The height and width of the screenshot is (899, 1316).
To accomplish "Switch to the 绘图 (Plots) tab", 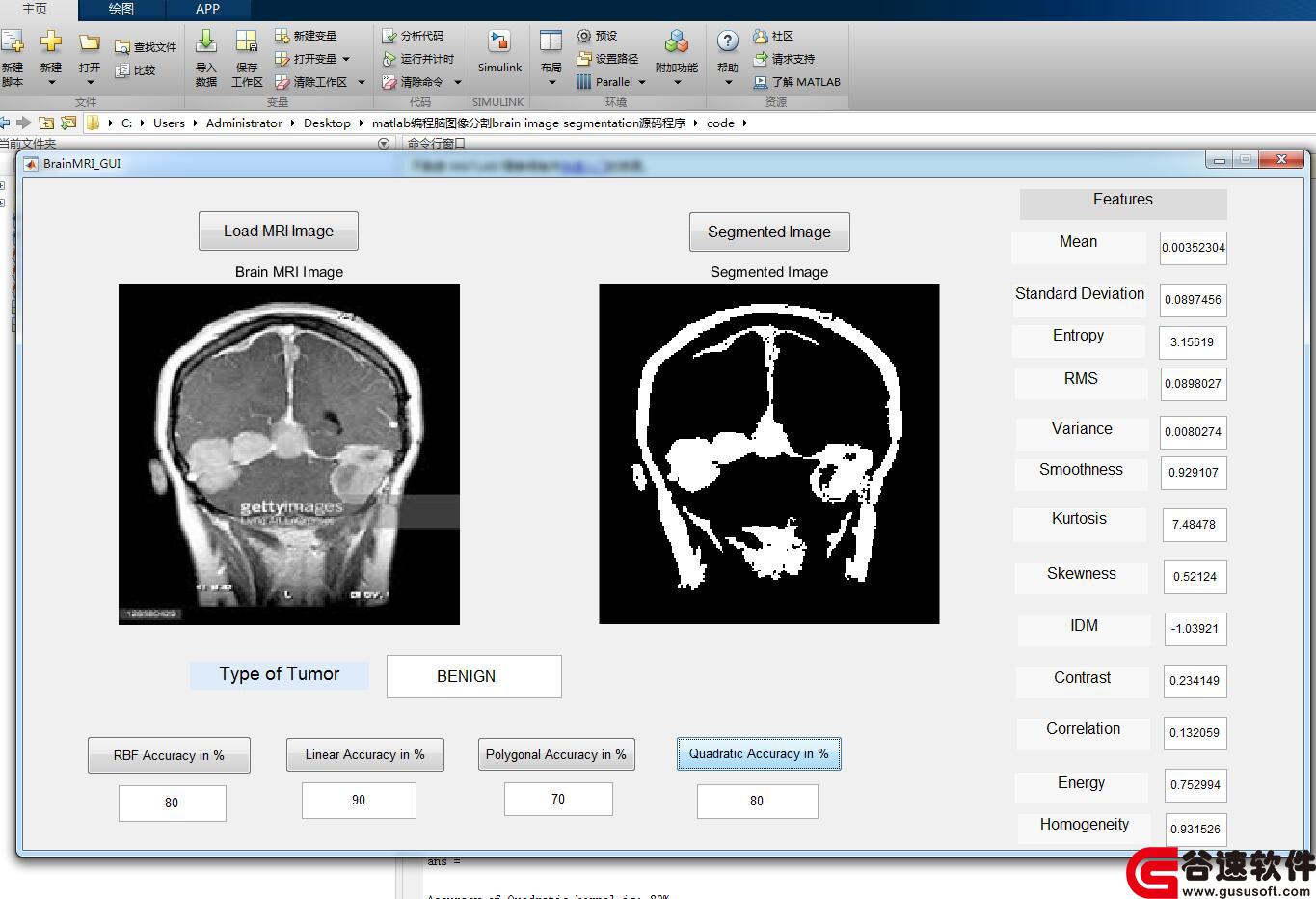I will tap(121, 9).
